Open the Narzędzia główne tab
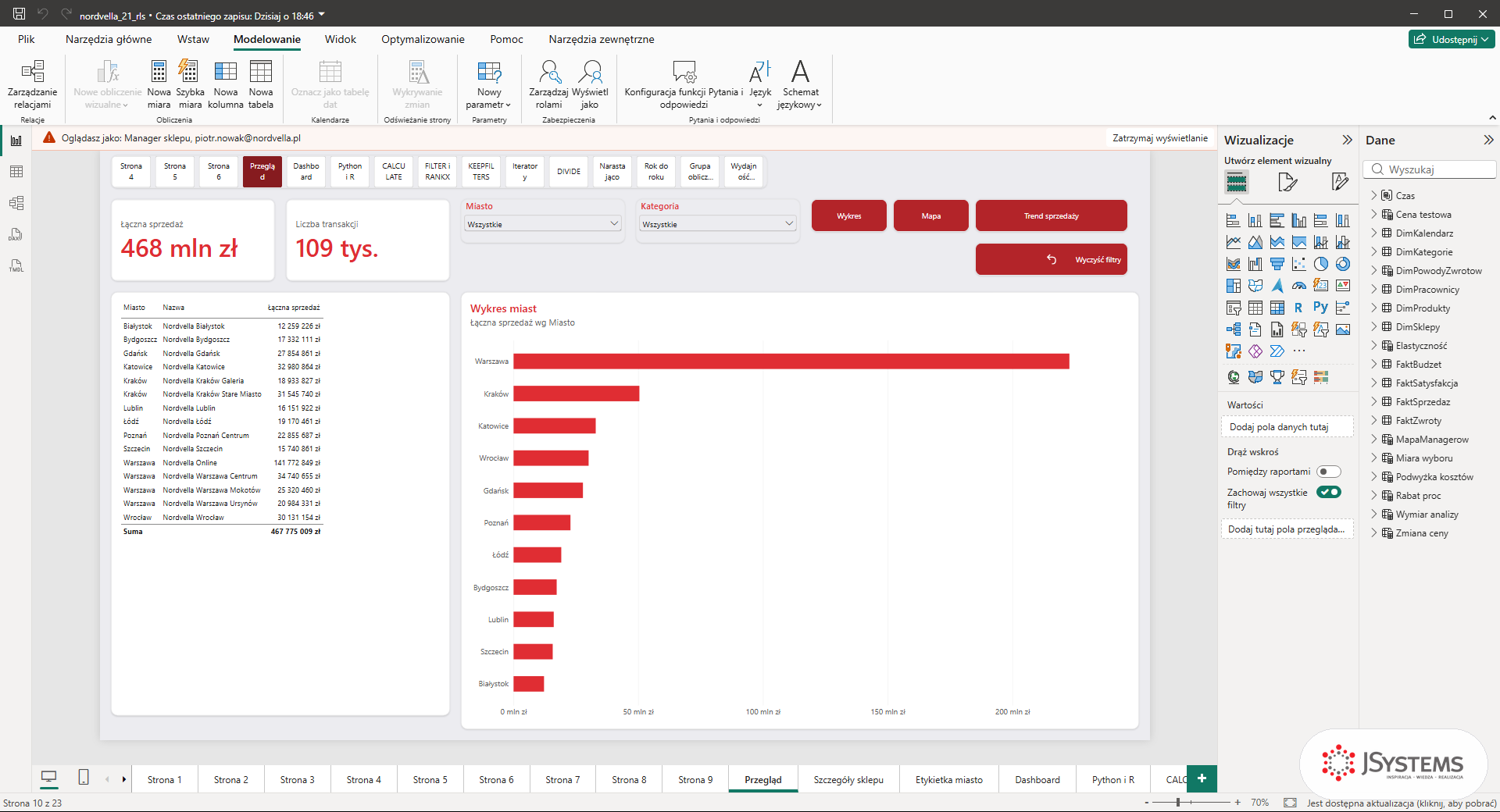Viewport: 1500px width, 812px height. (109, 39)
